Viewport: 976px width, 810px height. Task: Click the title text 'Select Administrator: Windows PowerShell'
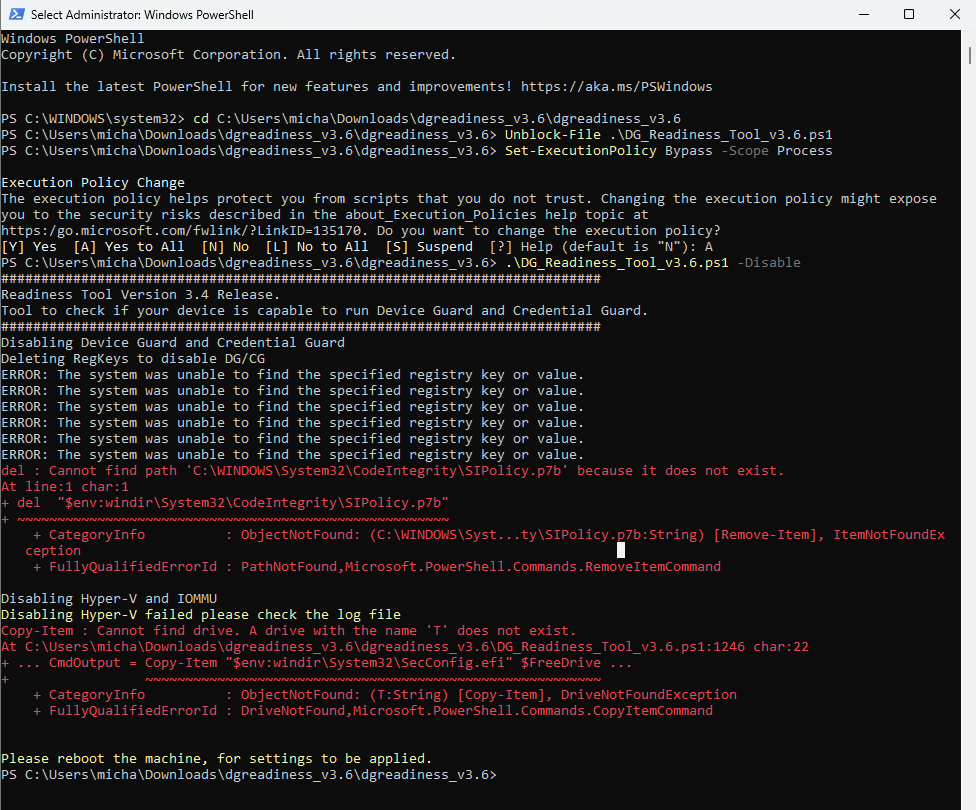click(142, 14)
